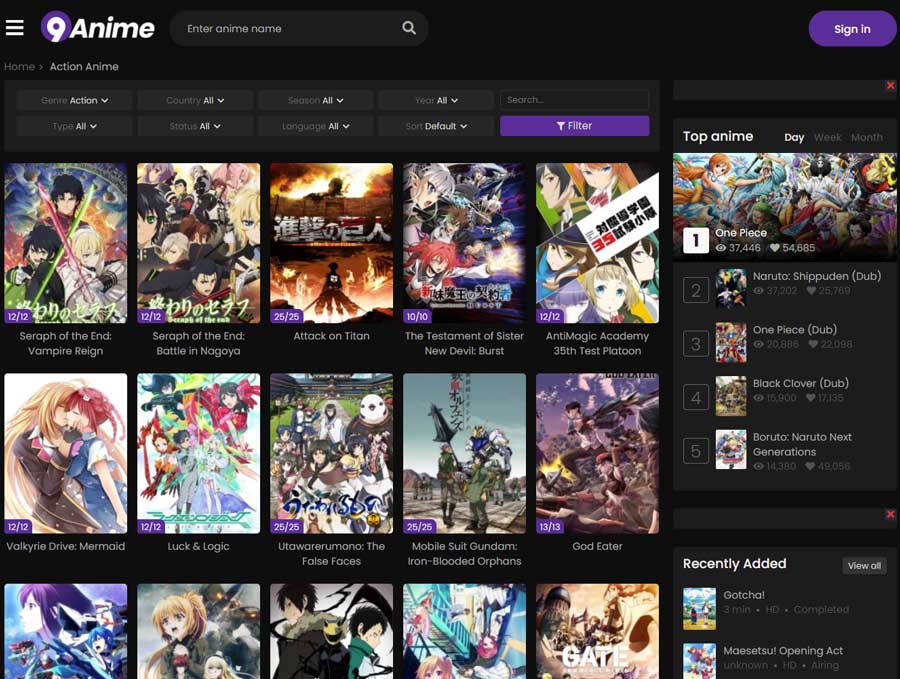
Task: Open the Luck & Logic poster
Action: [x=199, y=453]
